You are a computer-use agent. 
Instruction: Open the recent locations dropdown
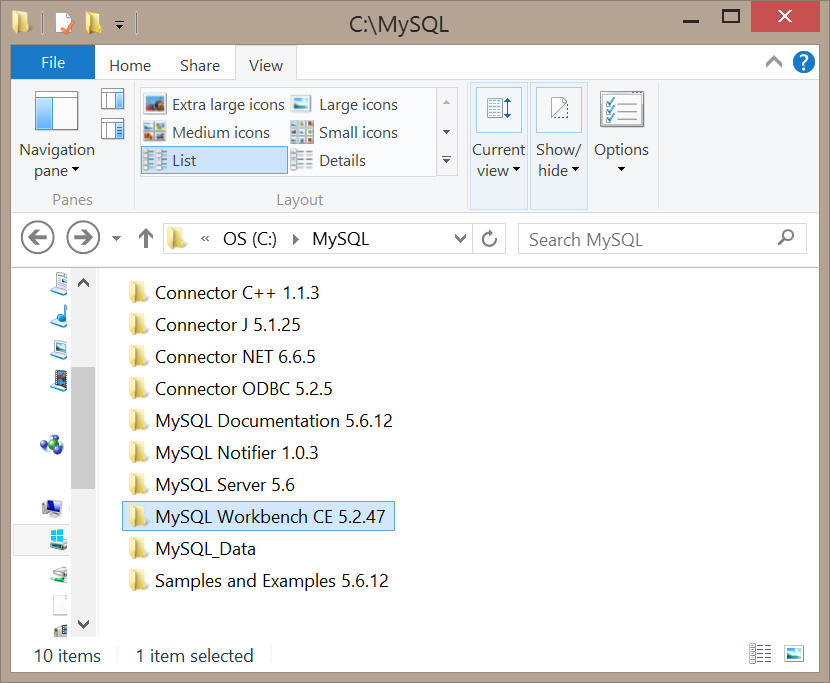pos(116,238)
